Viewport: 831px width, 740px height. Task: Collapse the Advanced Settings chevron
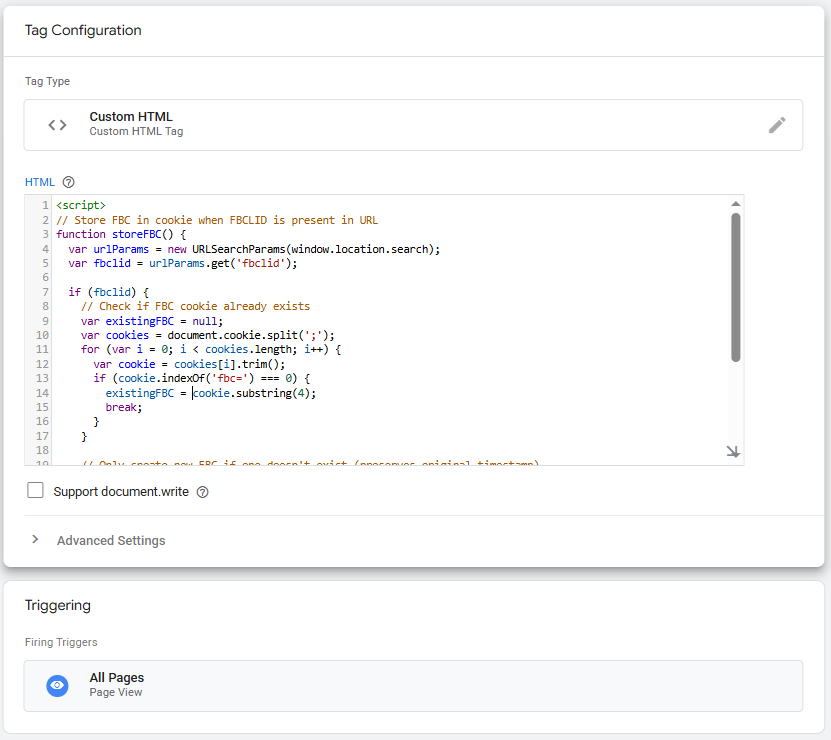36,540
